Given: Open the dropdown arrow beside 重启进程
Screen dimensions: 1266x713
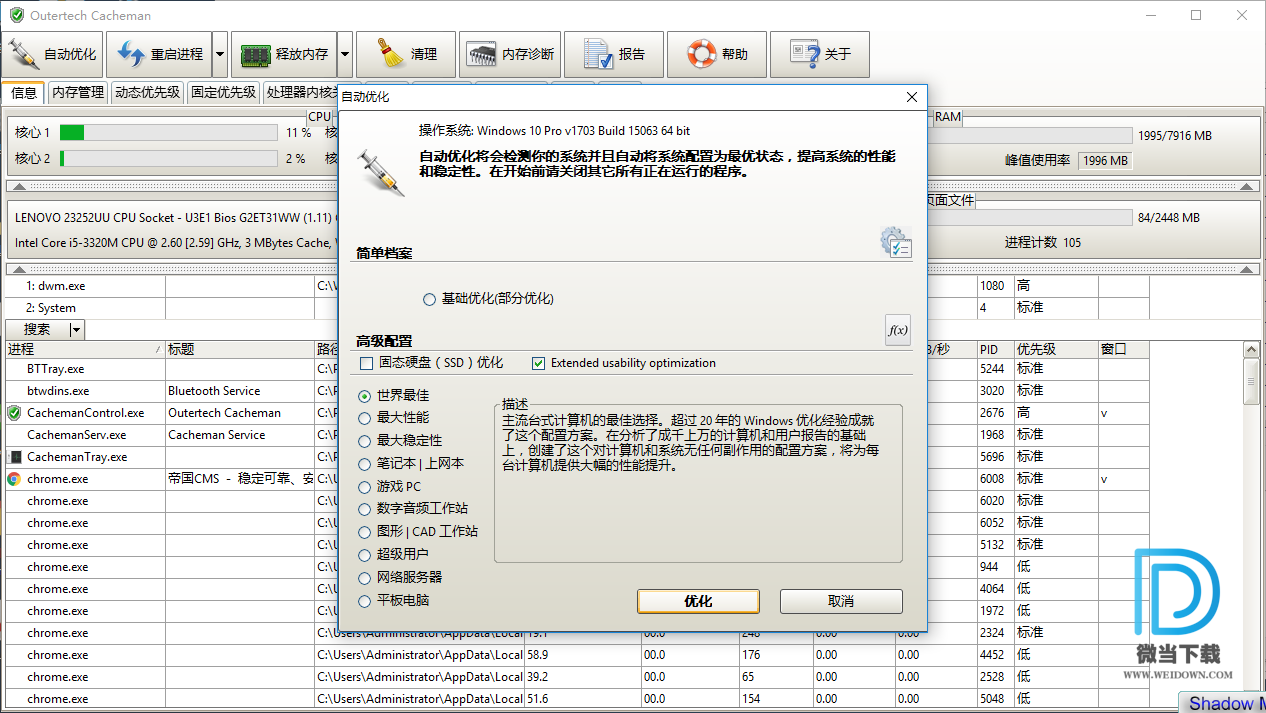Looking at the screenshot, I should [x=220, y=54].
